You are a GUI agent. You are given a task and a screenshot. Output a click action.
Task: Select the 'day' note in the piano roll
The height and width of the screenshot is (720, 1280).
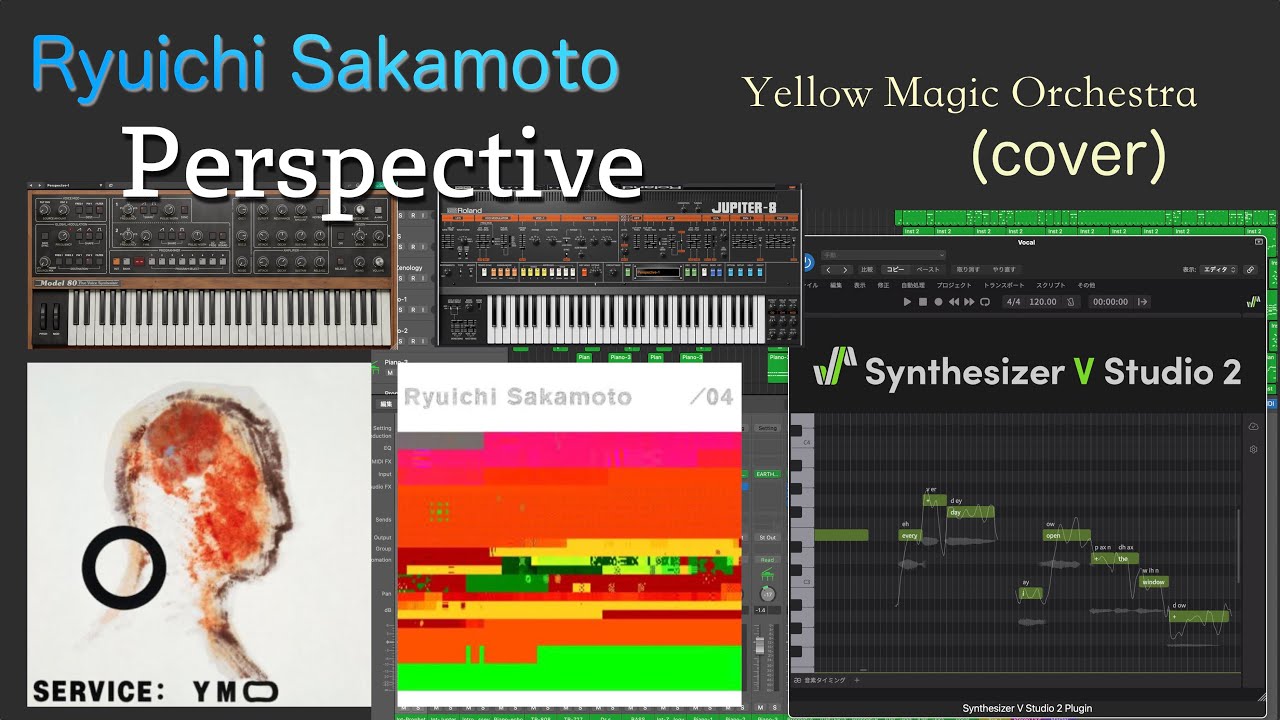pyautogui.click(x=971, y=511)
